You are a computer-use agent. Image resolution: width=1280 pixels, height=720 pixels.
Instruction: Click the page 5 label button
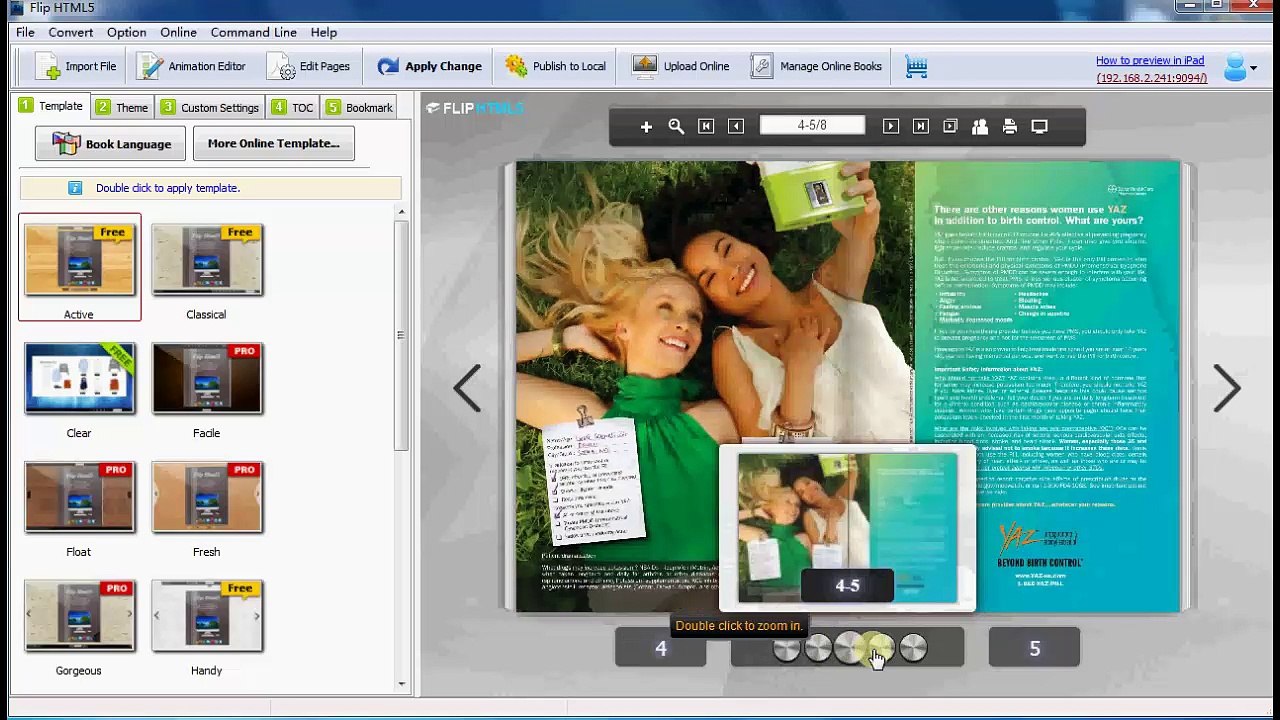[x=1034, y=648]
